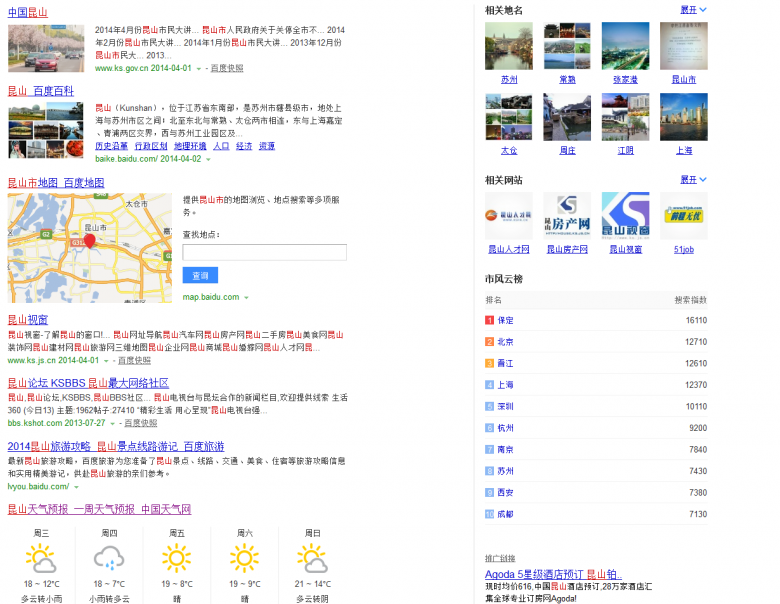
Task: Open the 昆山天气预报 weather result
Action: [x=99, y=509]
